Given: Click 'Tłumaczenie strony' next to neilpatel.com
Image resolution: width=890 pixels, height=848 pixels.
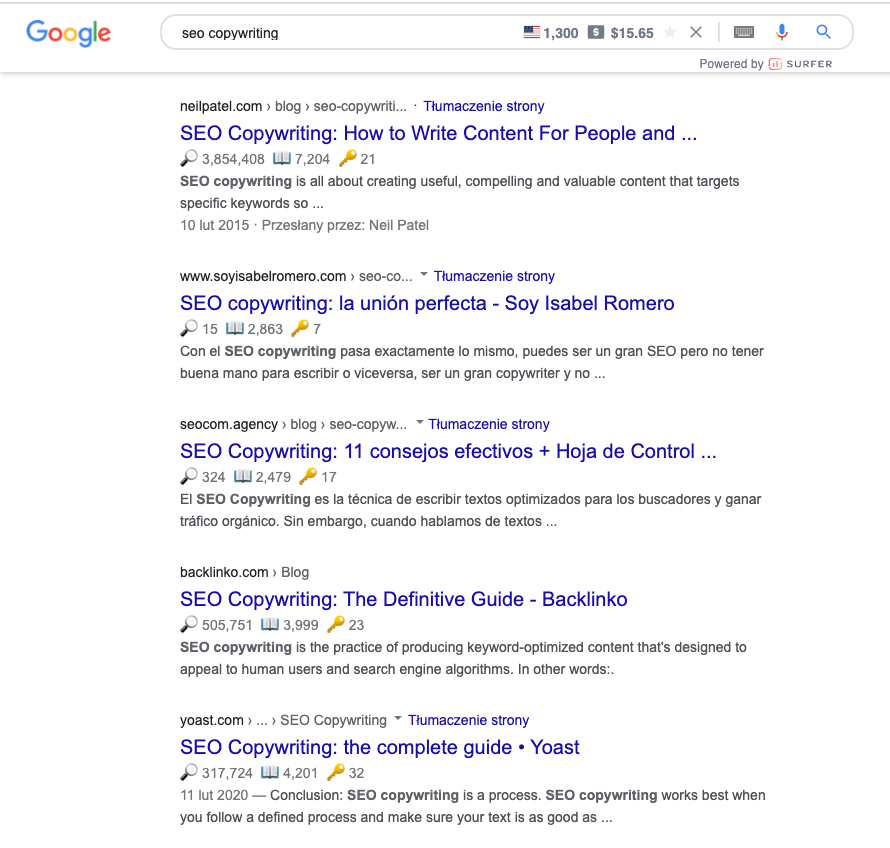Looking at the screenshot, I should [x=484, y=106].
